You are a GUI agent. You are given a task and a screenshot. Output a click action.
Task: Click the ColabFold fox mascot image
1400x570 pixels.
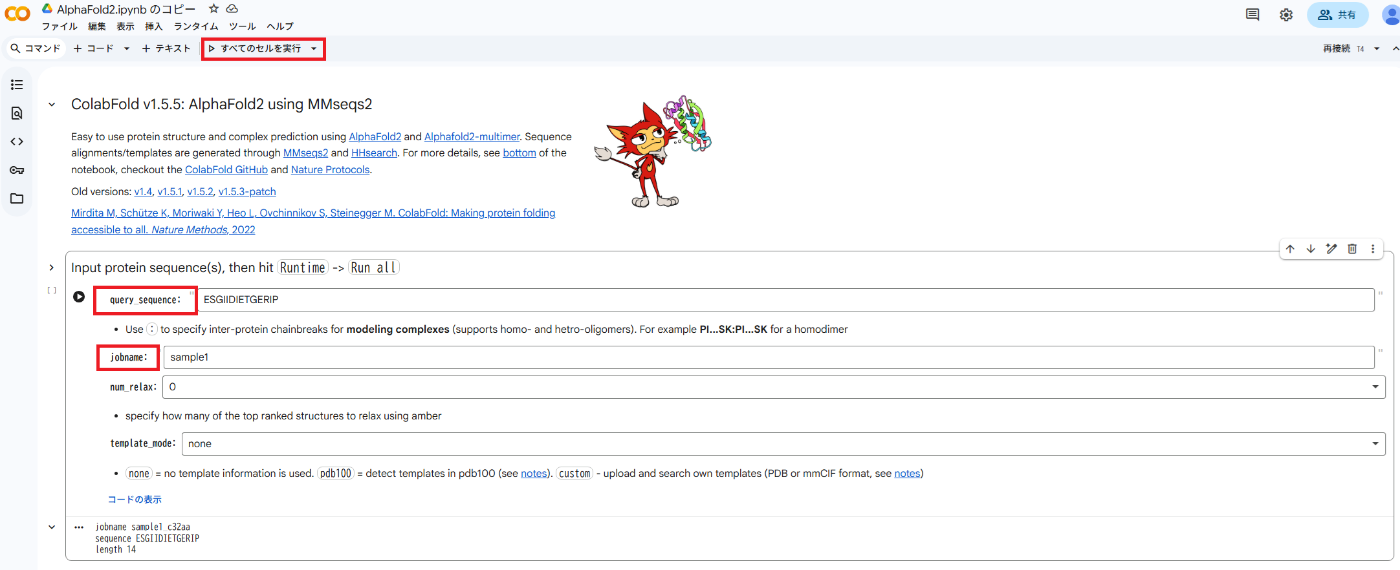click(x=654, y=151)
